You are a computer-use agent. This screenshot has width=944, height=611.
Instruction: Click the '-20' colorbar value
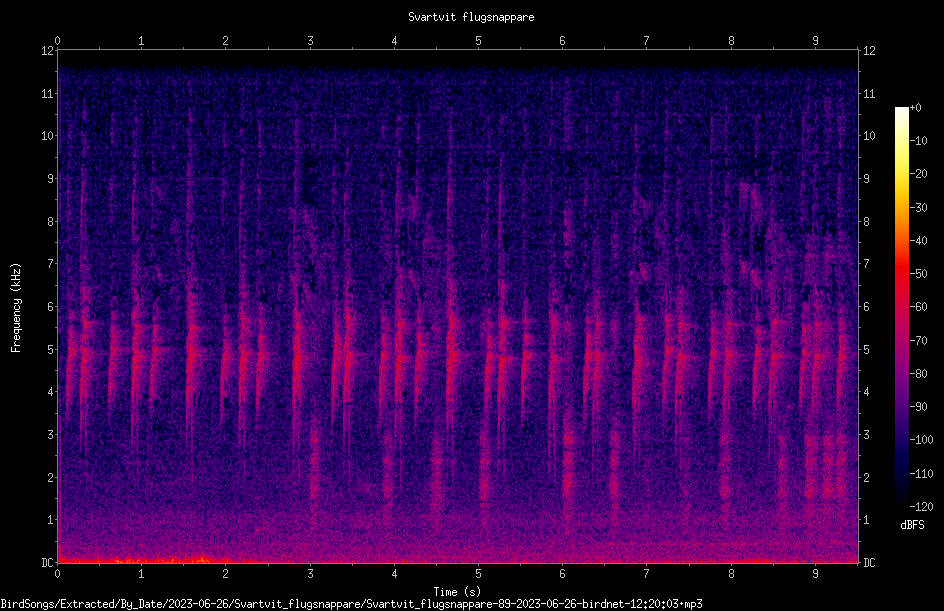pos(919,174)
